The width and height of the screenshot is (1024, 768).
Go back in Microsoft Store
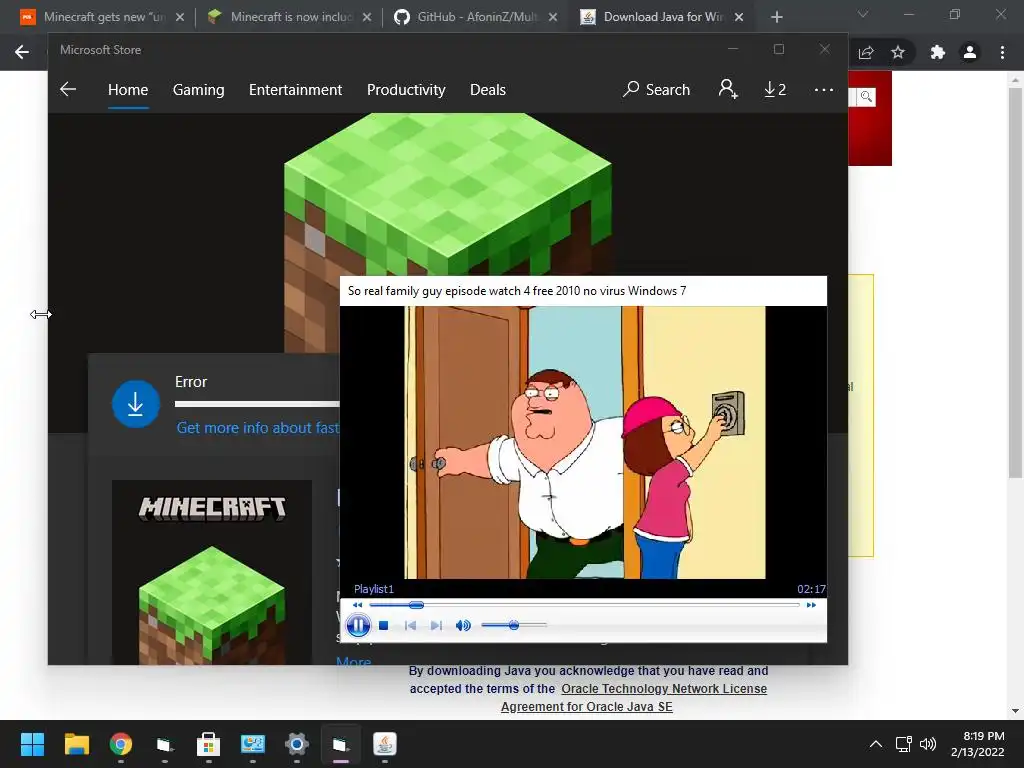point(68,89)
